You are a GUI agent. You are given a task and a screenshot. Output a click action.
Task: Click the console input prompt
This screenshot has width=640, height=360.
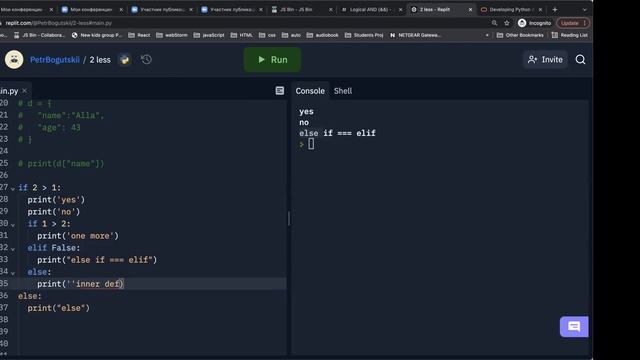[x=311, y=144]
